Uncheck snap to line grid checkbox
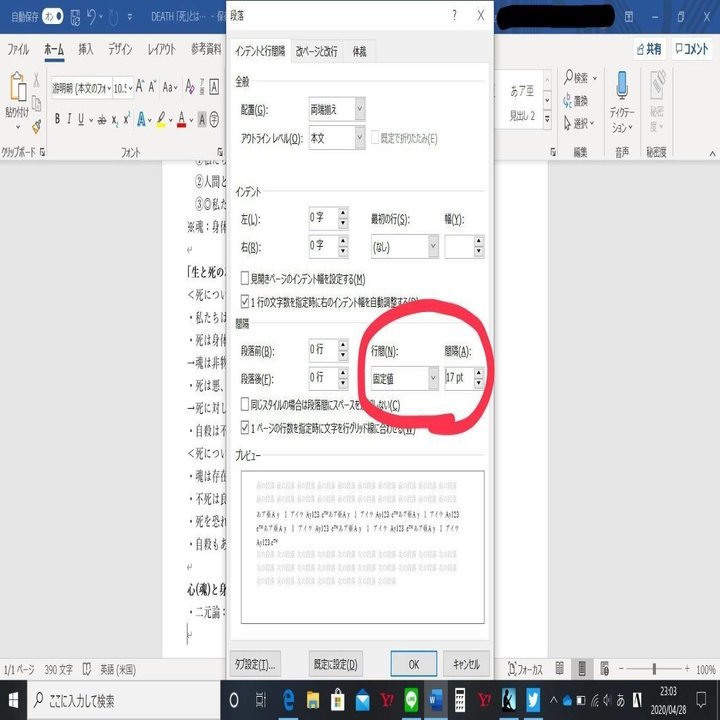The width and height of the screenshot is (720, 720). pyautogui.click(x=245, y=428)
